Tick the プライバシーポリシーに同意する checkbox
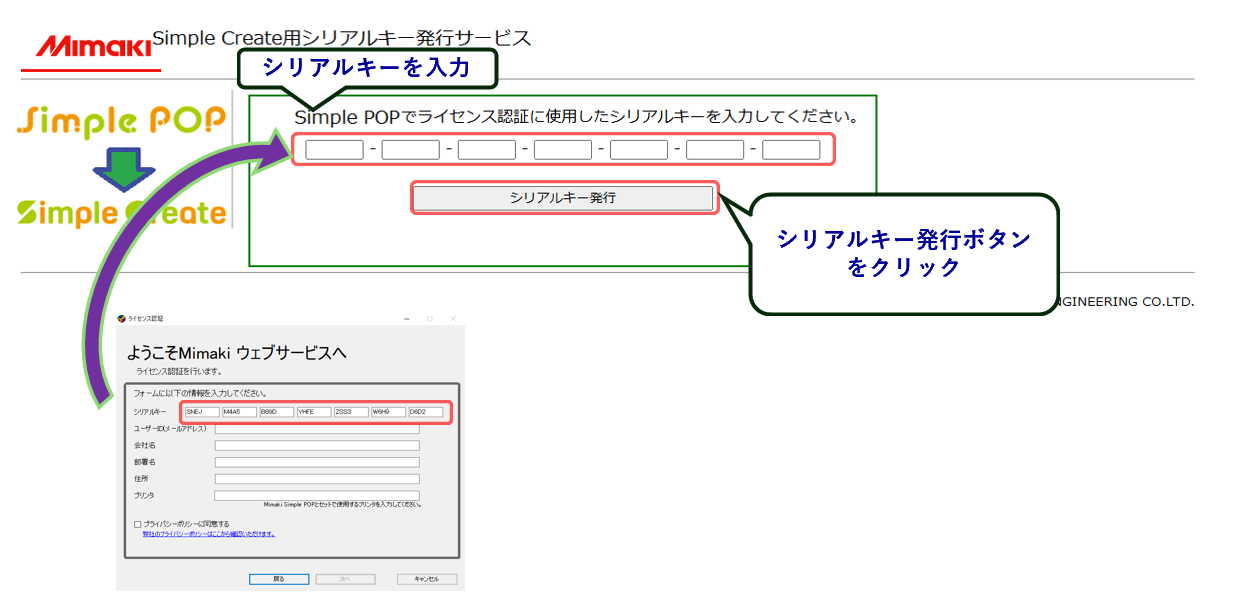This screenshot has width=1255, height=613. pos(137,524)
